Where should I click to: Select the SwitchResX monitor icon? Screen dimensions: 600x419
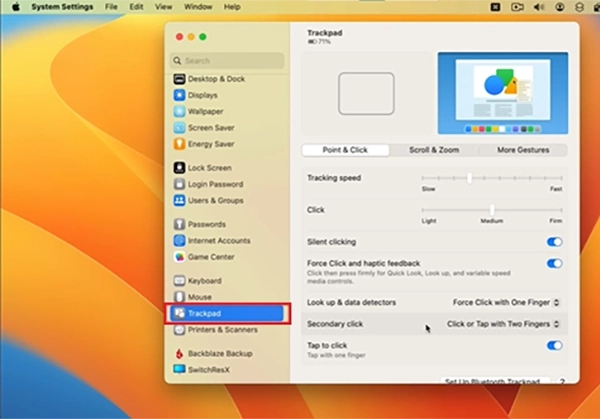[179, 369]
